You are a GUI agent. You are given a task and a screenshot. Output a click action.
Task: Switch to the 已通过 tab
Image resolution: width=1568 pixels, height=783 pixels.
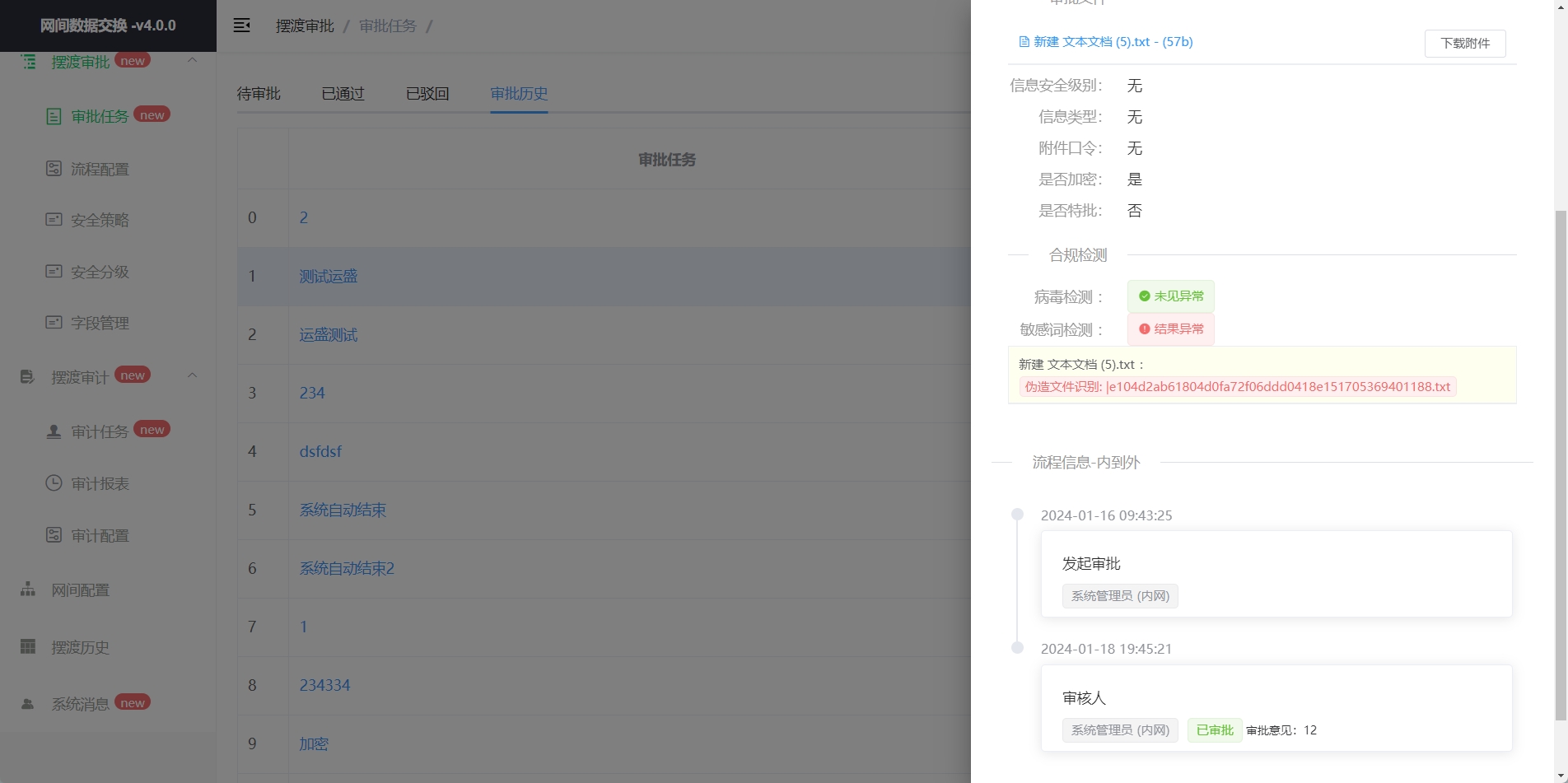click(343, 94)
